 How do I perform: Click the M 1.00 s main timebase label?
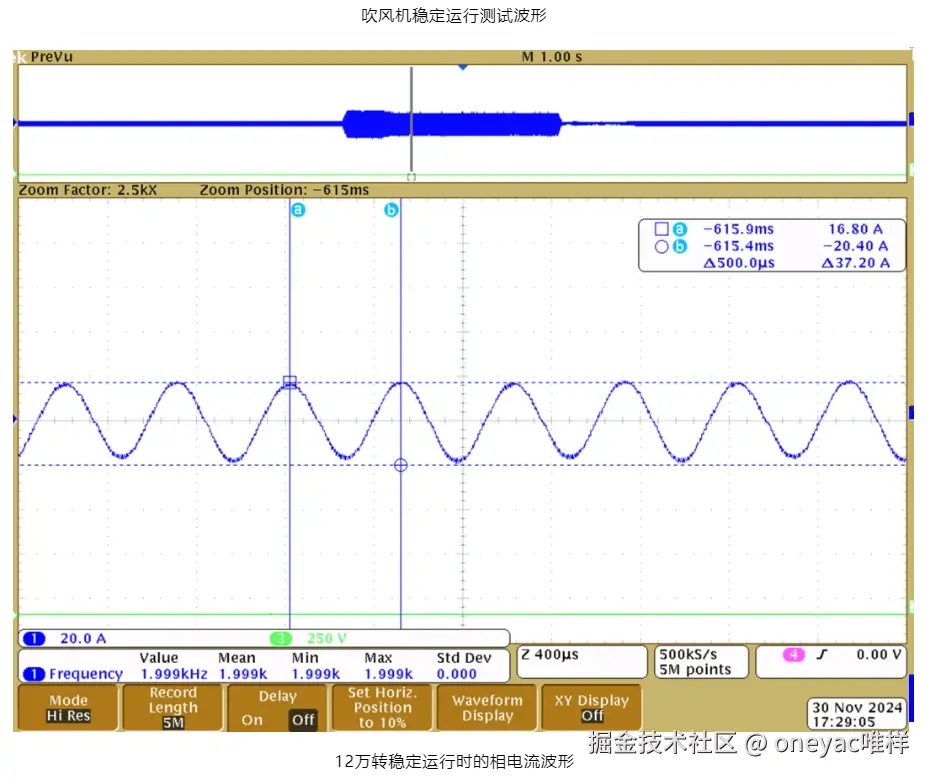pos(552,57)
